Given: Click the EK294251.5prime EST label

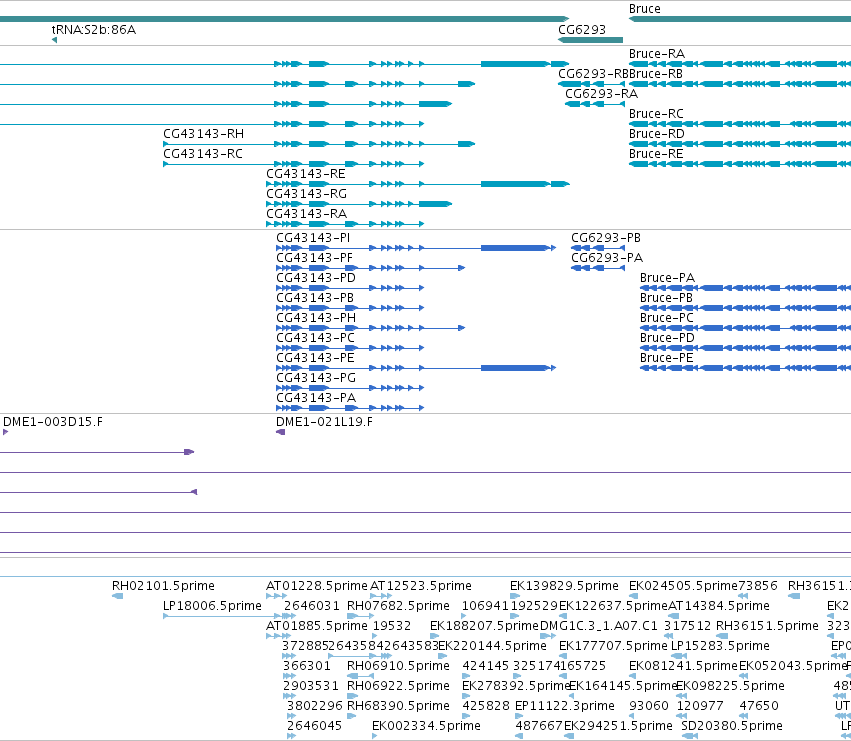Looking at the screenshot, I should 618,726.
